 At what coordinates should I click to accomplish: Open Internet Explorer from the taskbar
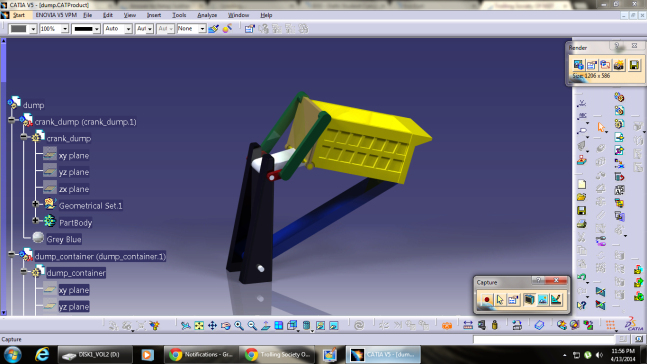pos(42,355)
